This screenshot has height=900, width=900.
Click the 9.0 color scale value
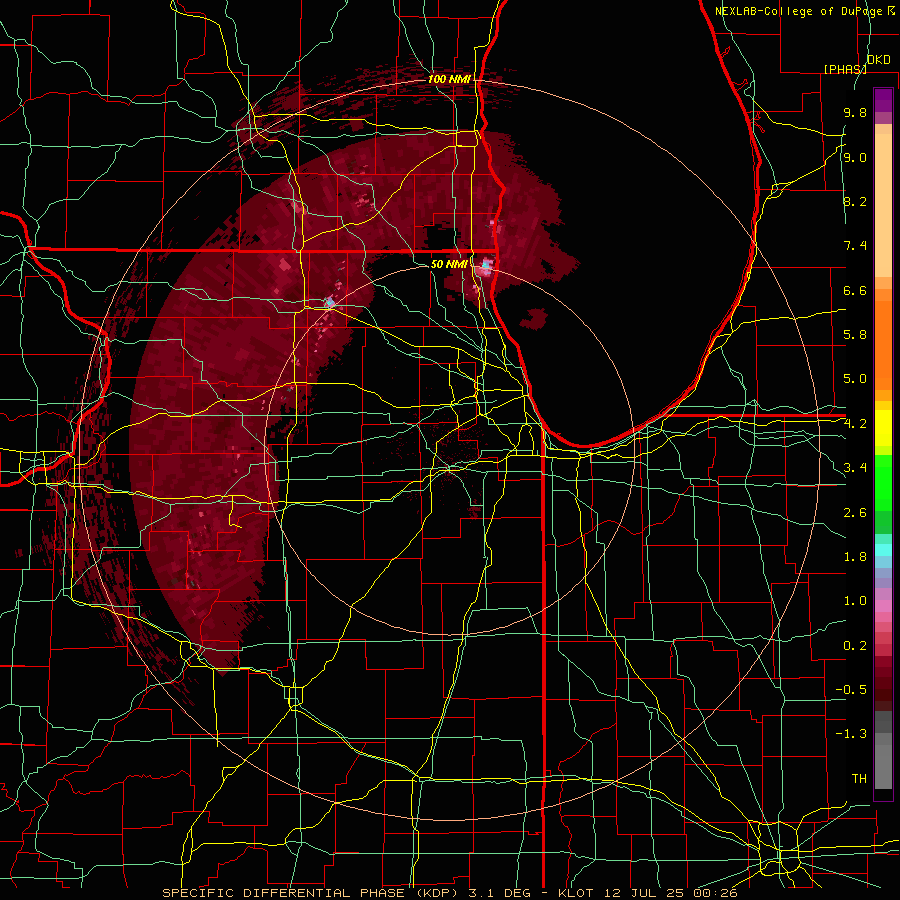(855, 157)
